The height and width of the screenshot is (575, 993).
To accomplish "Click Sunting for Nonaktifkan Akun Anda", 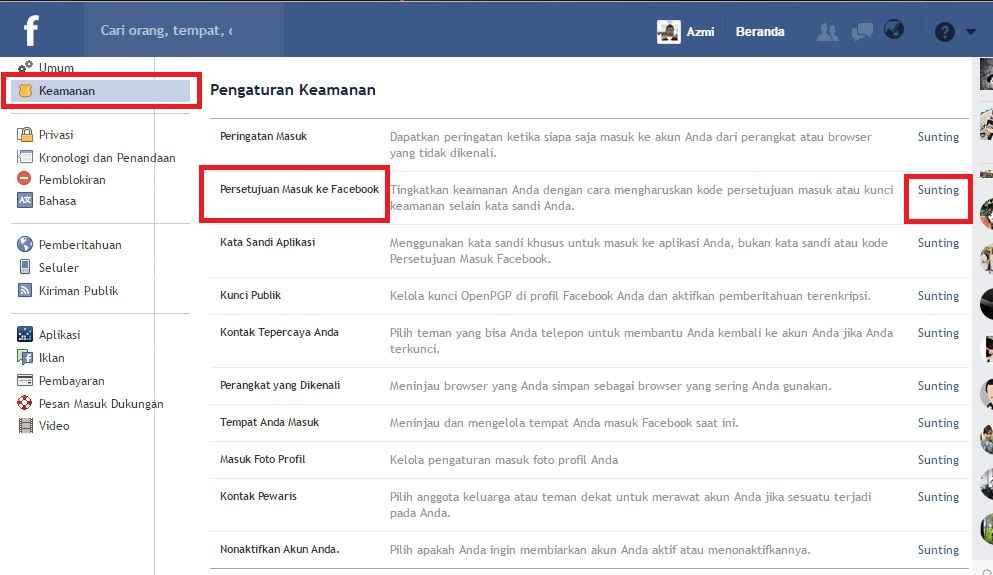I will (x=938, y=550).
